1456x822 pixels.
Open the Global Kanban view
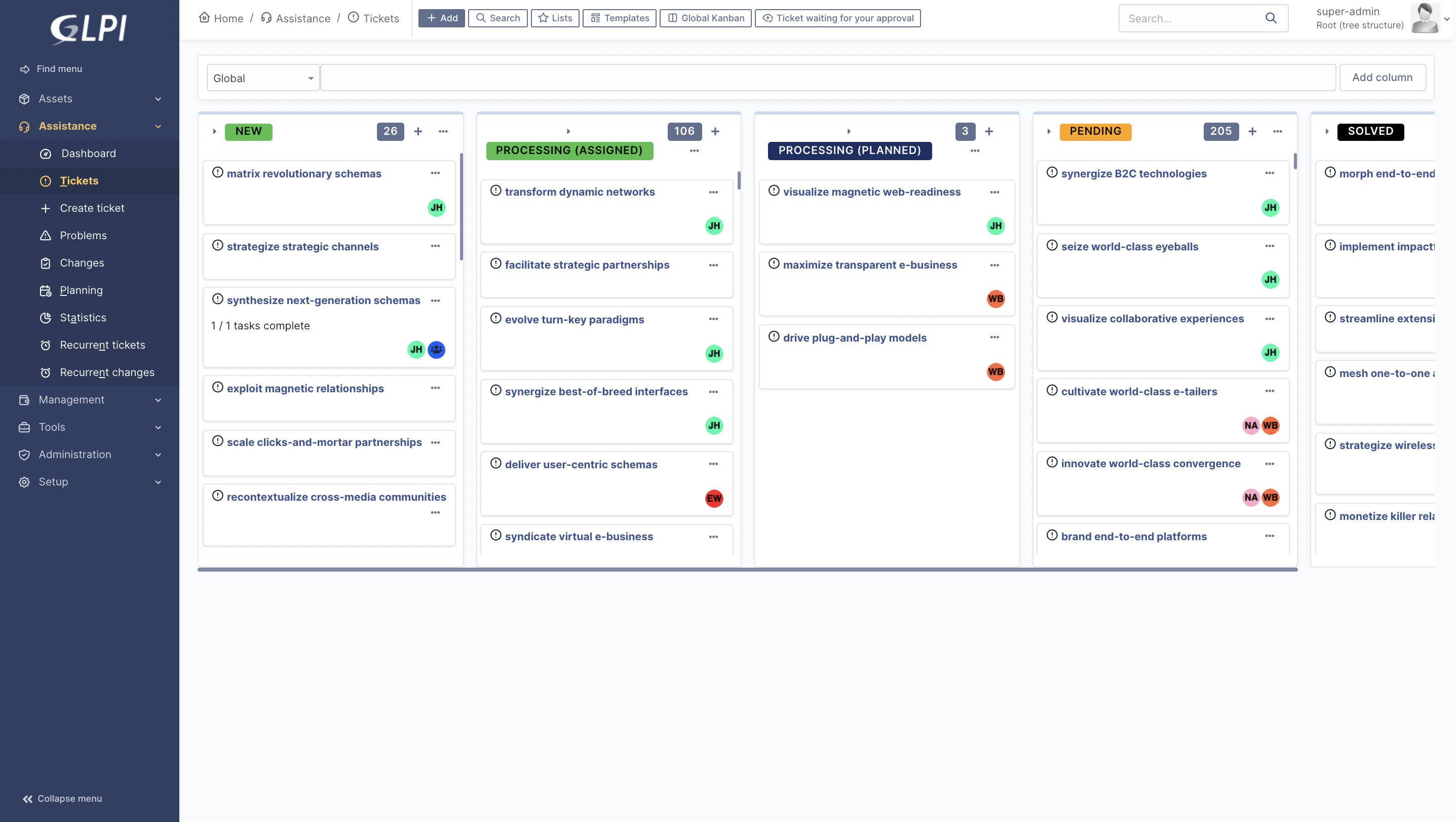coord(705,18)
